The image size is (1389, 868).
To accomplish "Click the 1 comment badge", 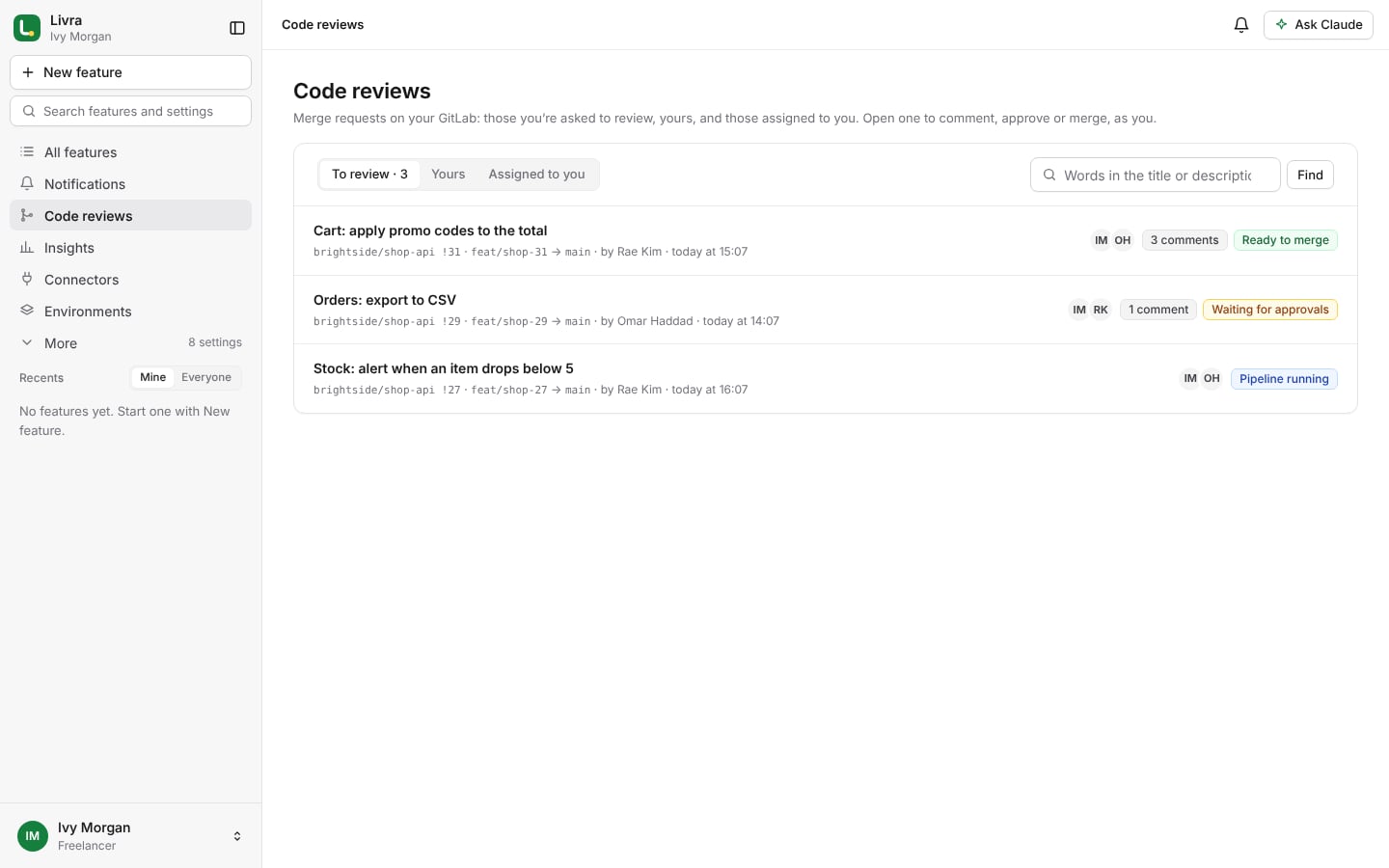I will pyautogui.click(x=1158, y=310).
